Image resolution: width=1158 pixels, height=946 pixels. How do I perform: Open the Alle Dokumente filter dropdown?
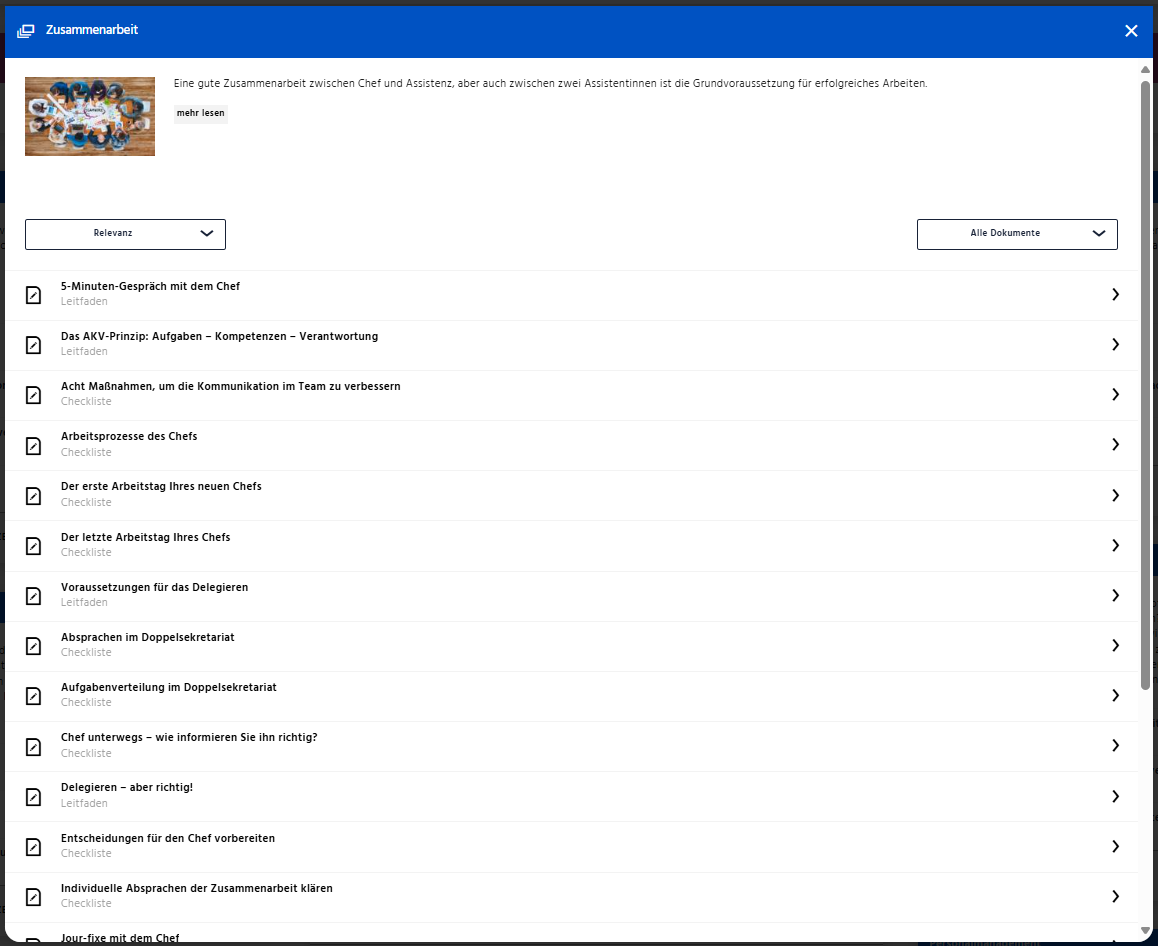click(x=1016, y=234)
